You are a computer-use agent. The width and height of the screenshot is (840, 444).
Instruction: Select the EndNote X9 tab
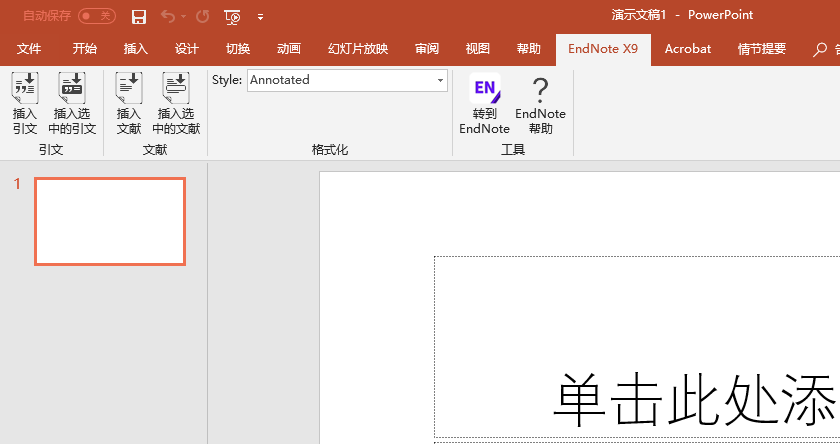[603, 49]
